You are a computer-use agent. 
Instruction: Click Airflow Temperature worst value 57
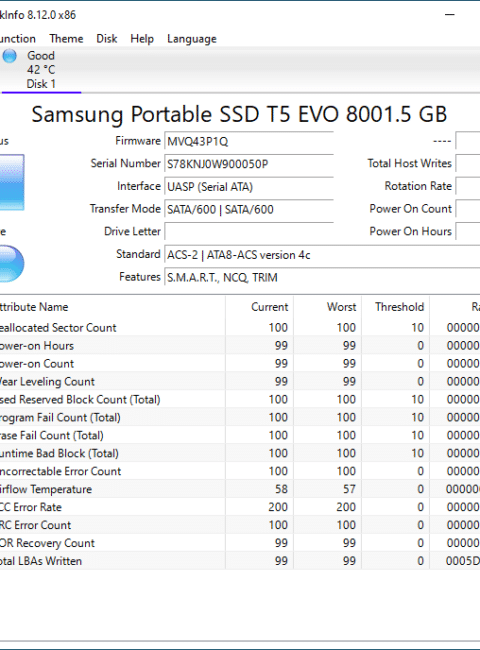pyautogui.click(x=349, y=489)
